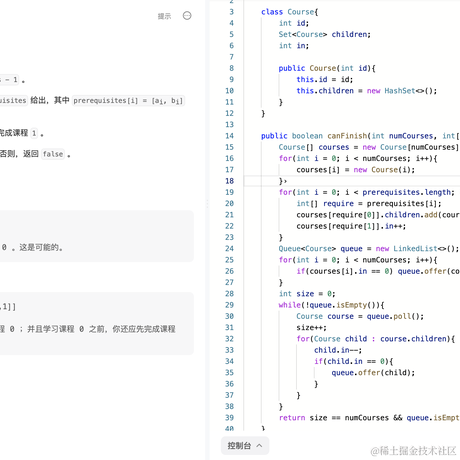The height and width of the screenshot is (460, 460).
Task: Click 'while(!queue.isEmpty()){' on line 29
Action: pos(331,305)
